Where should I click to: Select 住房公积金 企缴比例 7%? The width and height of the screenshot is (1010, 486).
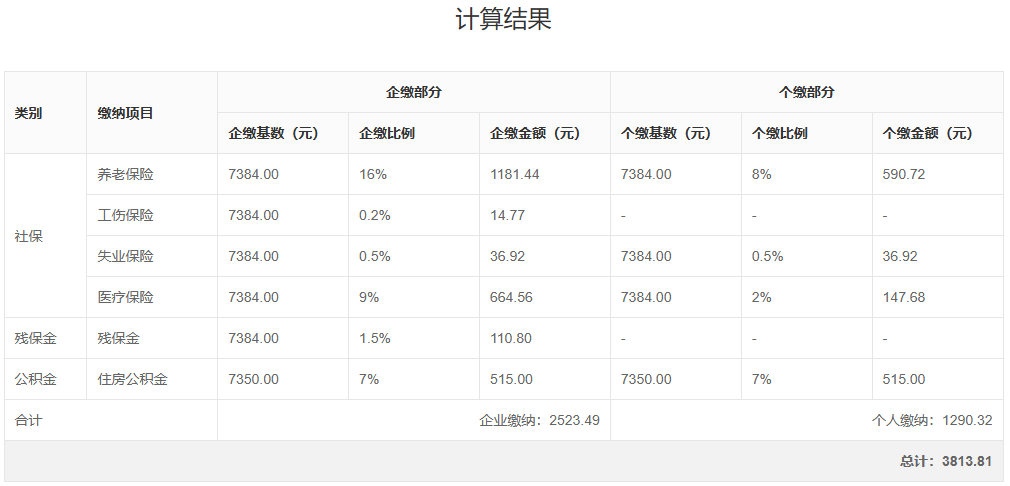click(369, 380)
